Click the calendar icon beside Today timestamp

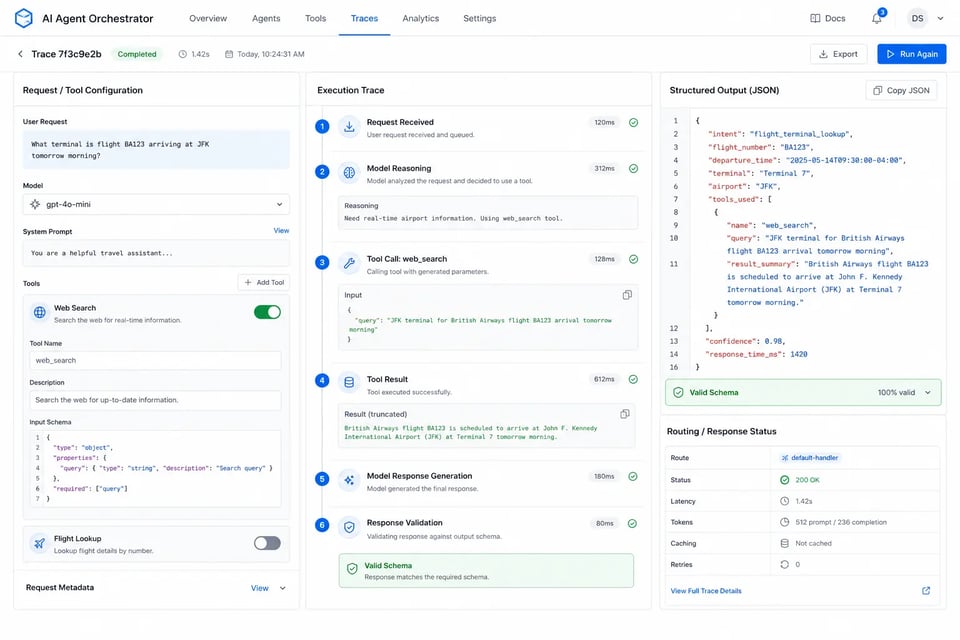pos(229,54)
